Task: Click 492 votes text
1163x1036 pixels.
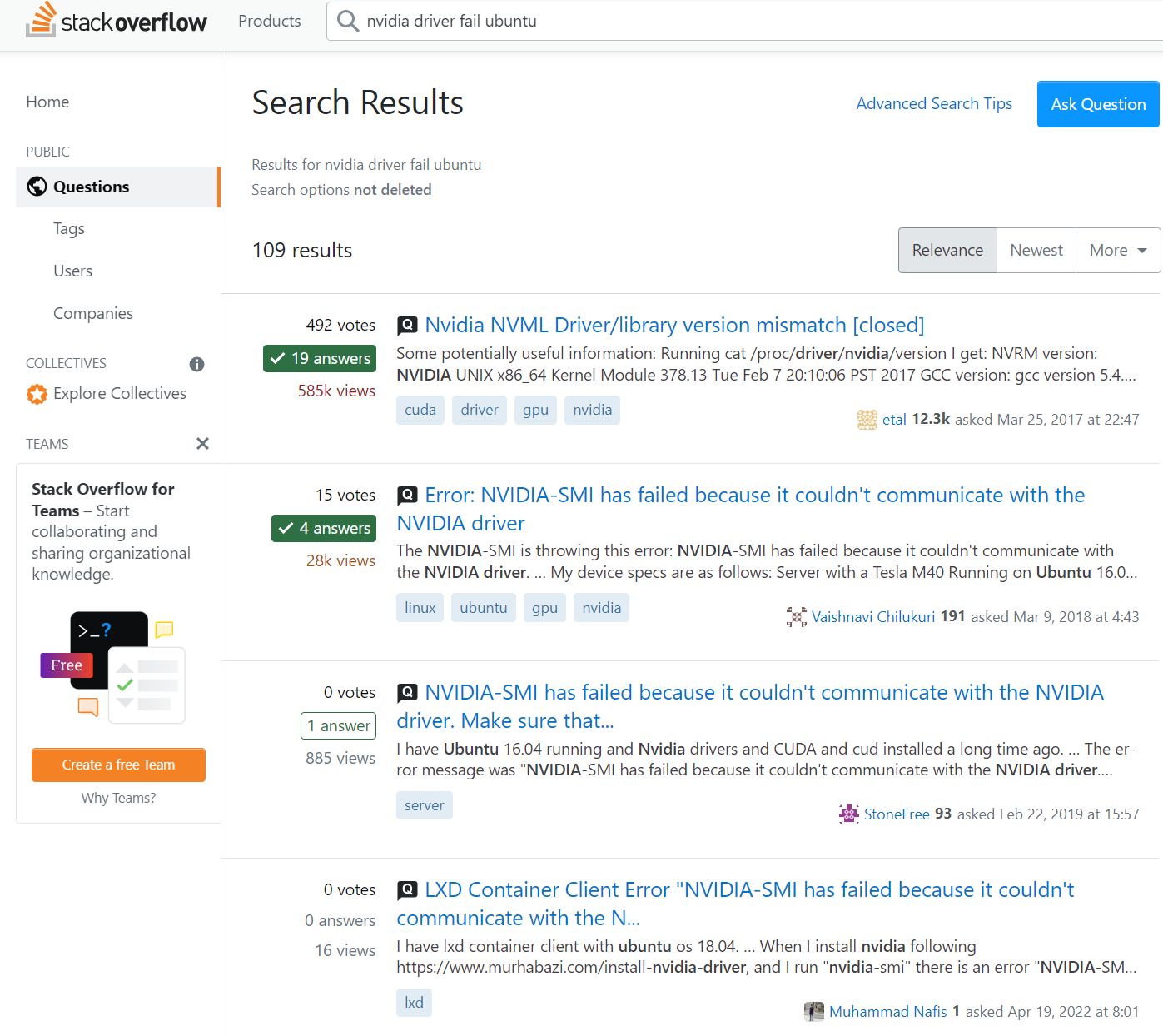Action: tap(340, 326)
